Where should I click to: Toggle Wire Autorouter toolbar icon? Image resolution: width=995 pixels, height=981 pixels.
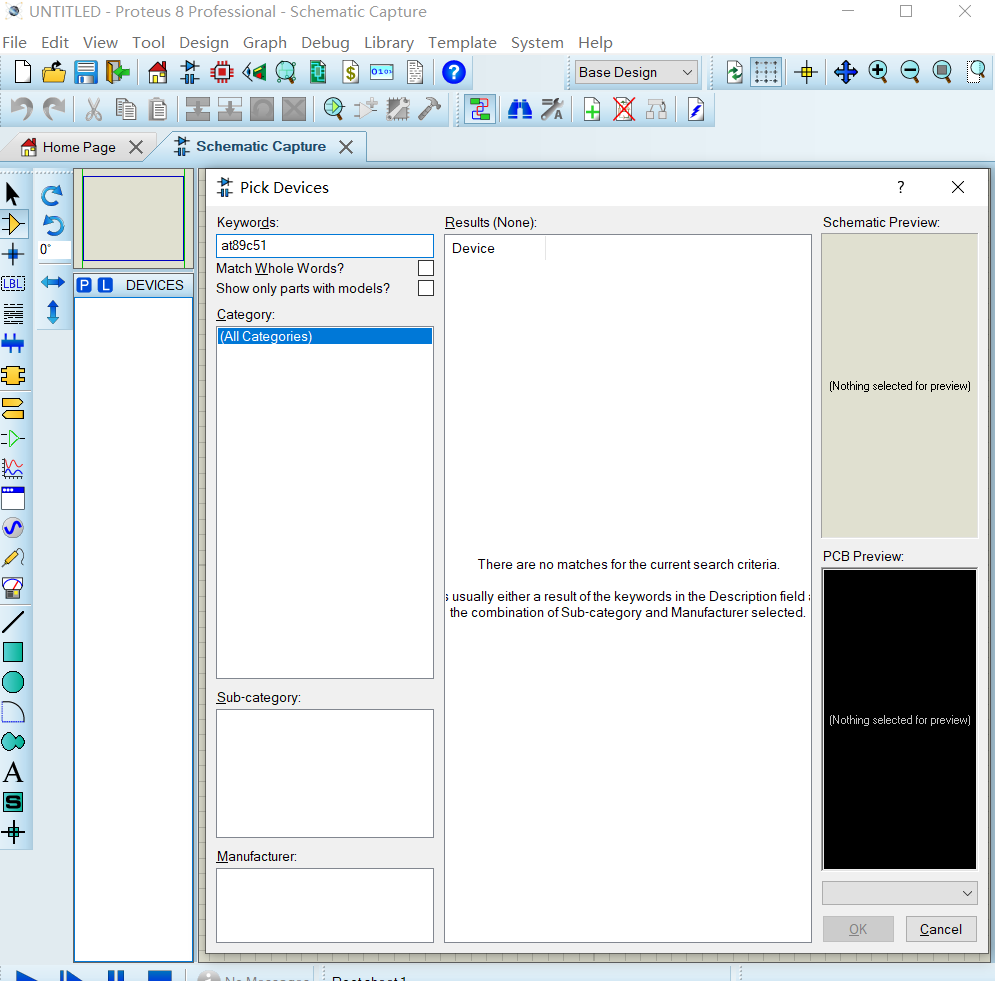pos(480,109)
